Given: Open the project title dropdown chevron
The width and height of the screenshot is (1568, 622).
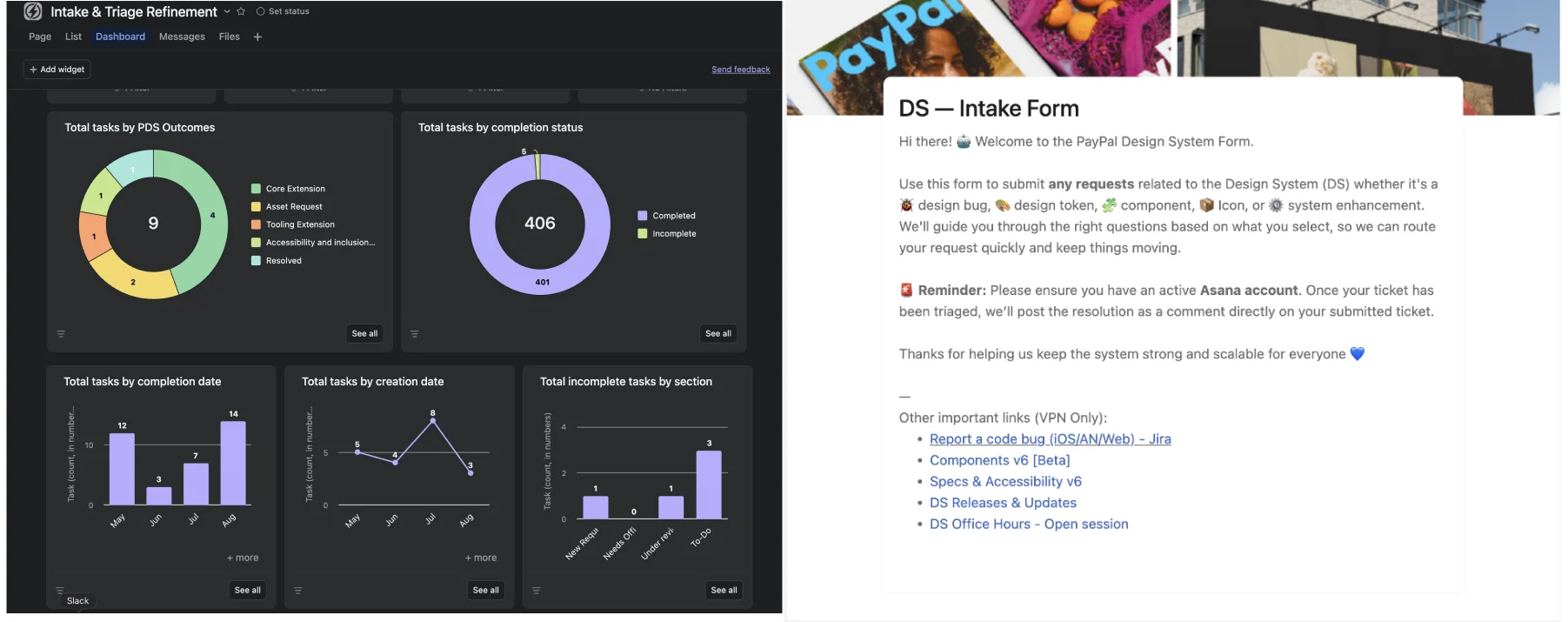Looking at the screenshot, I should point(227,11).
